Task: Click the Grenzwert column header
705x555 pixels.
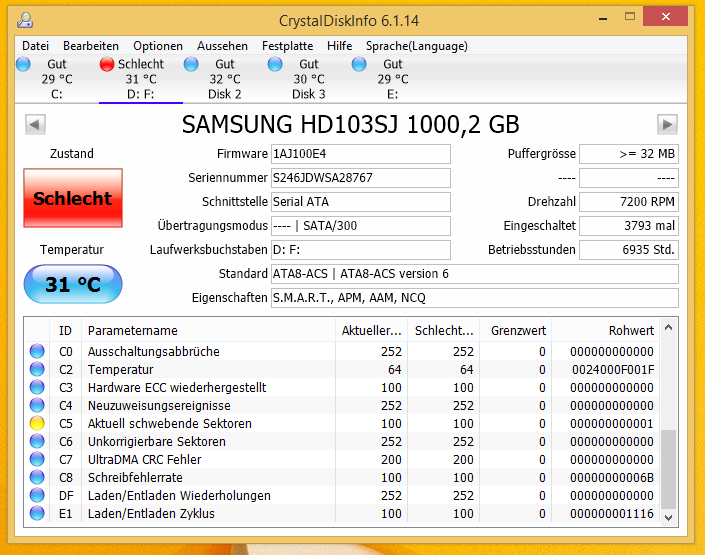Action: pos(516,331)
